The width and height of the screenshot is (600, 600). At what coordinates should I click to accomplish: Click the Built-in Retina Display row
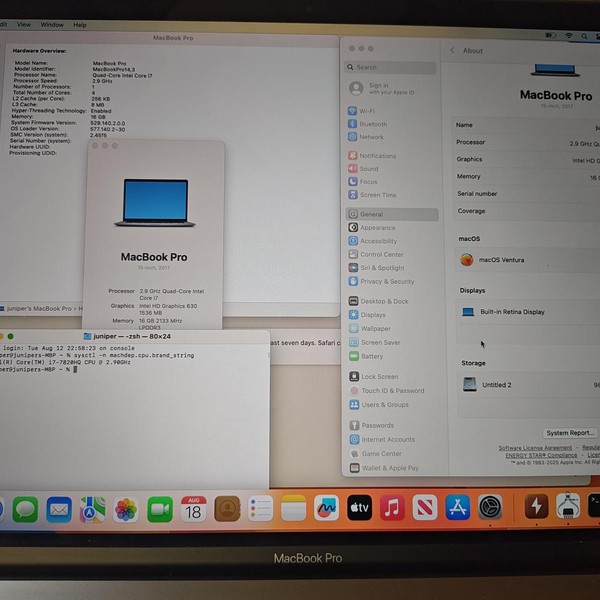[x=528, y=312]
